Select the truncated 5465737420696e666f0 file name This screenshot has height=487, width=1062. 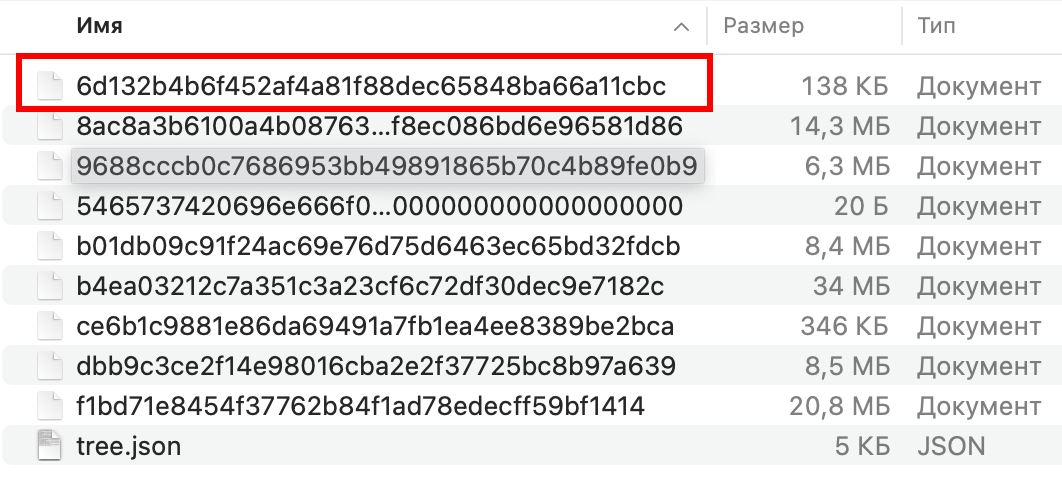point(379,207)
